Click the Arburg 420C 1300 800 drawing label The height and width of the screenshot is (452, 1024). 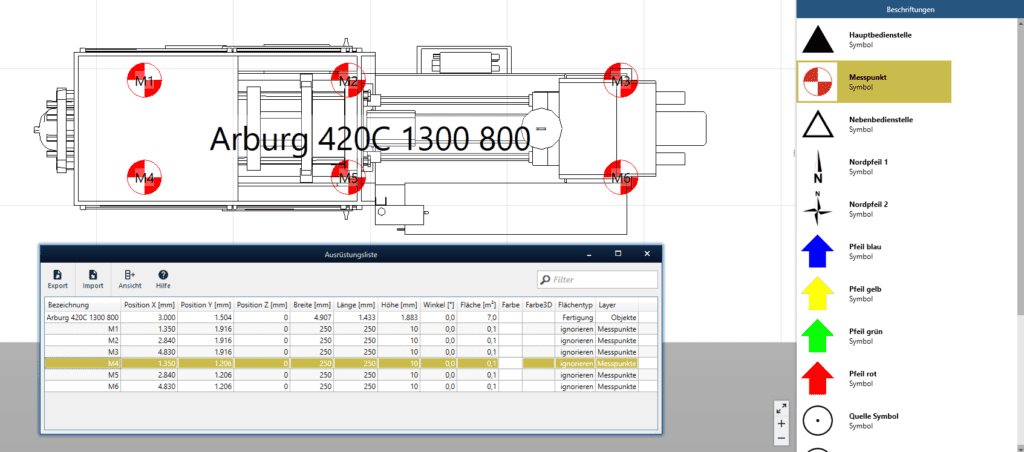(x=370, y=139)
